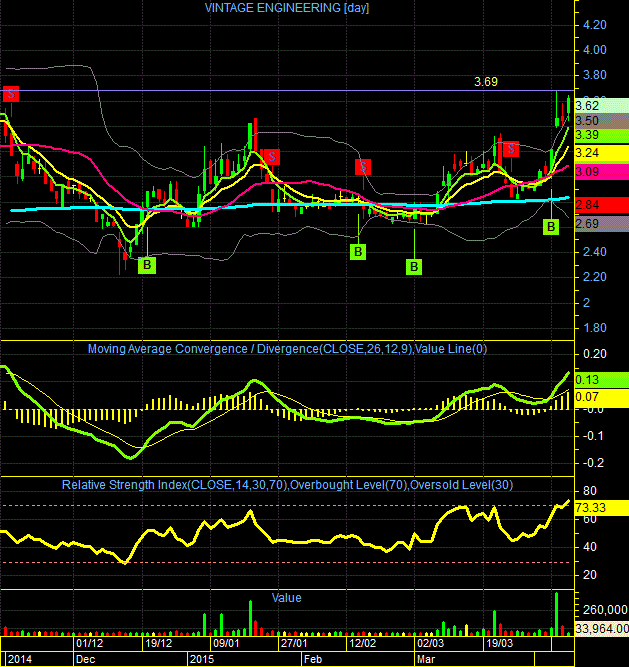Viewport: 629px width, 667px height.
Task: Click the -0.2 MACD axis label
Action: click(593, 463)
